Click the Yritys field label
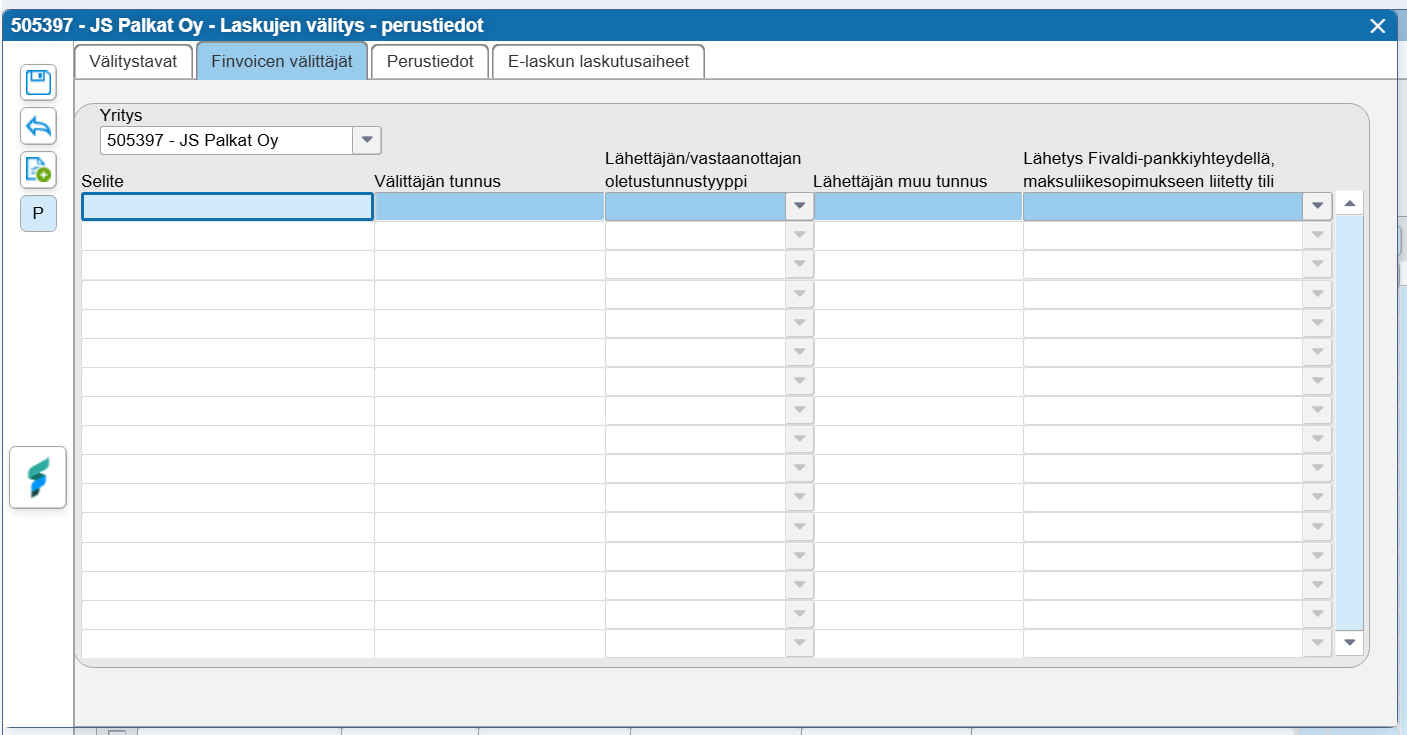Screen dimensions: 1407x735 [121, 115]
